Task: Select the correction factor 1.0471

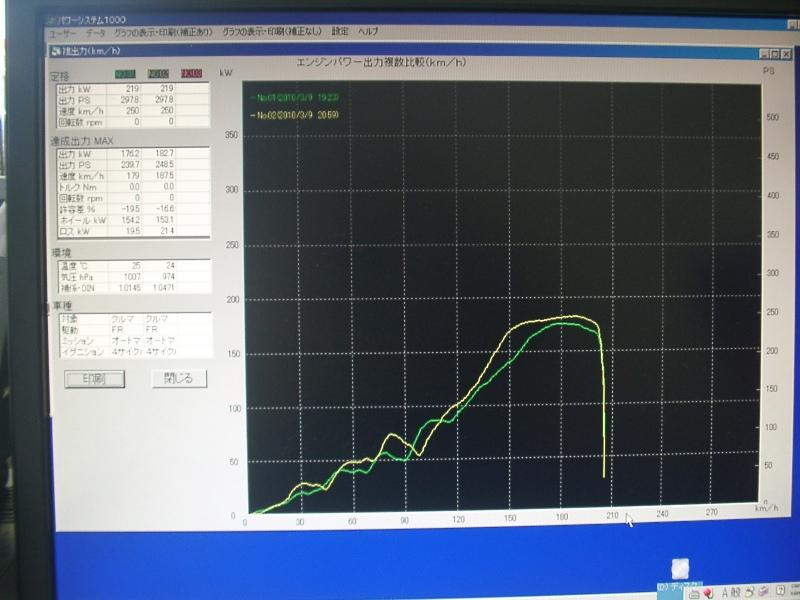Action: click(164, 288)
